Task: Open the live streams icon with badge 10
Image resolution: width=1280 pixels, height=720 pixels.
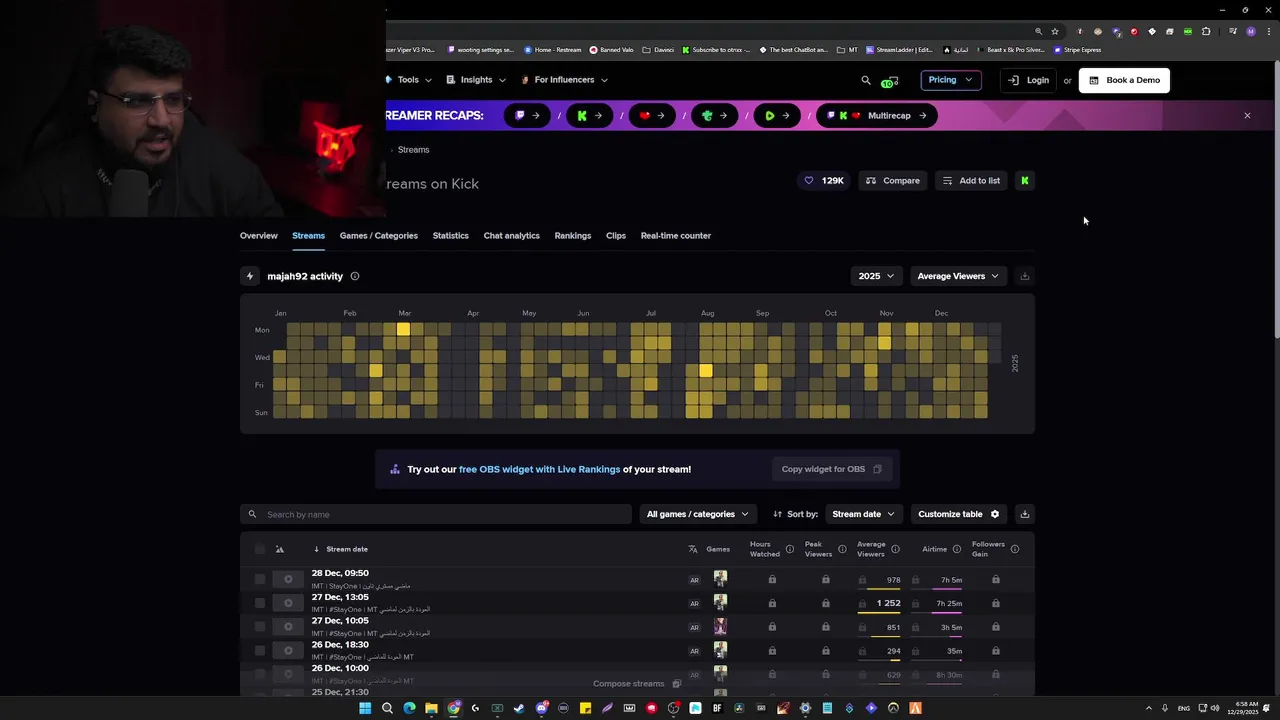Action: click(889, 81)
